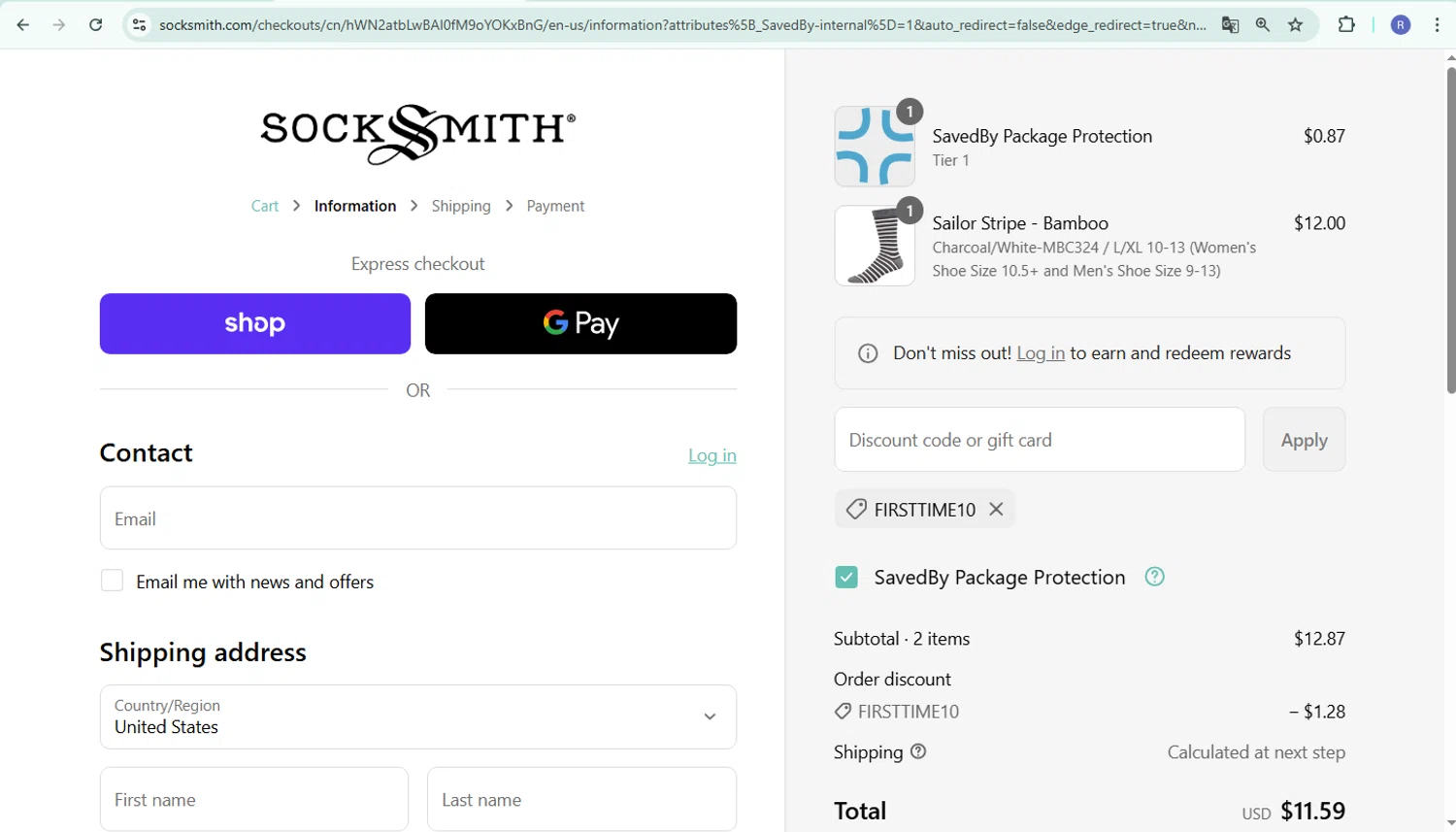
Task: Select the Payment breadcrumb step
Action: [555, 206]
